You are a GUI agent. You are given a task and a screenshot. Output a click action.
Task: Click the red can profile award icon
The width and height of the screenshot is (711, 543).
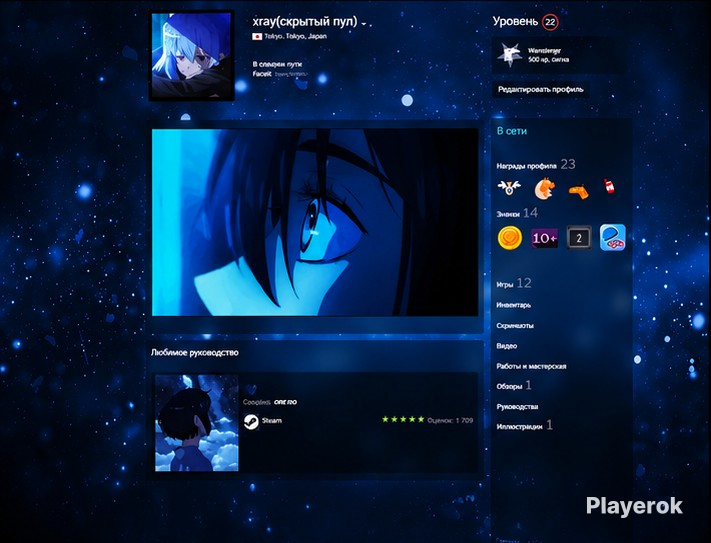[x=609, y=186]
